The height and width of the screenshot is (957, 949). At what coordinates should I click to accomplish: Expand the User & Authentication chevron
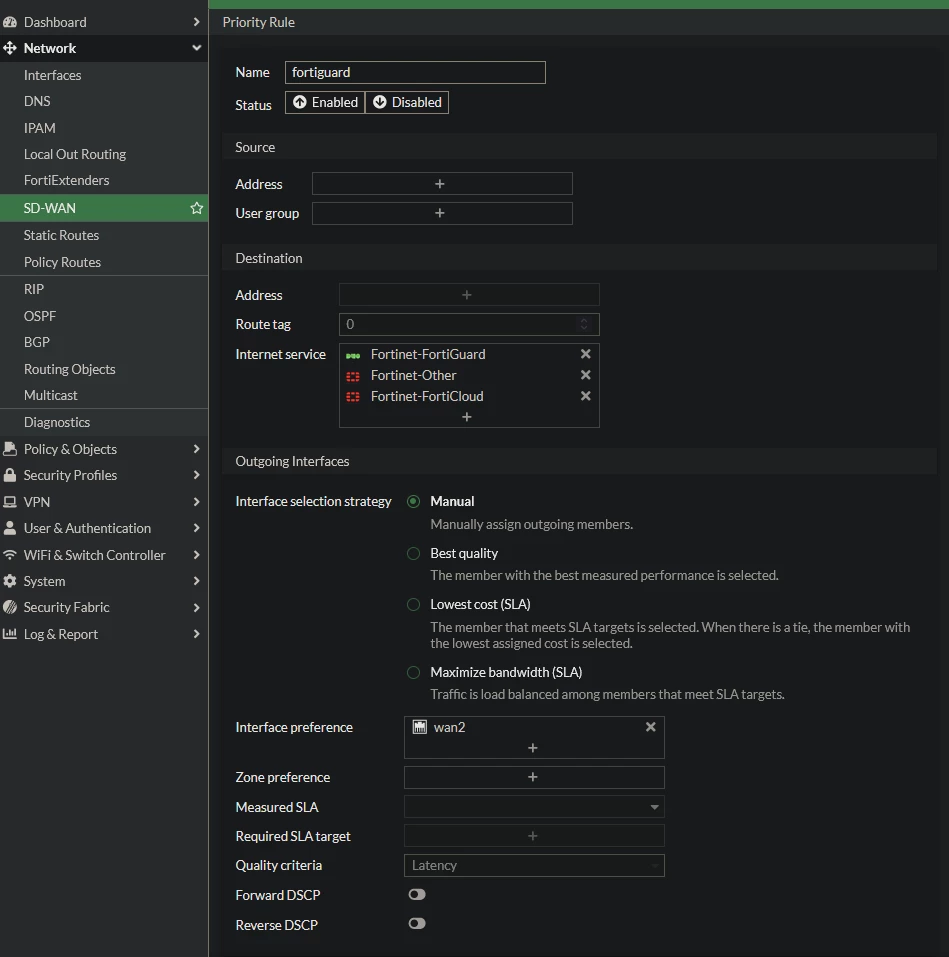tap(197, 528)
